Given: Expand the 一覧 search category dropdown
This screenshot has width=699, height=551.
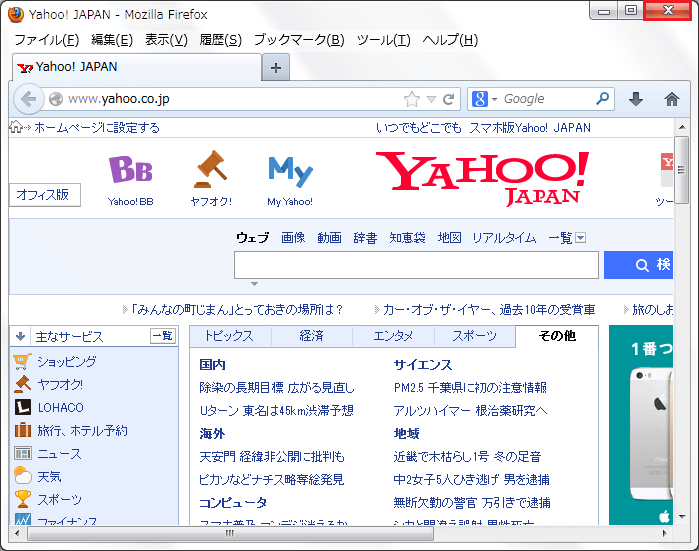Looking at the screenshot, I should coord(580,238).
